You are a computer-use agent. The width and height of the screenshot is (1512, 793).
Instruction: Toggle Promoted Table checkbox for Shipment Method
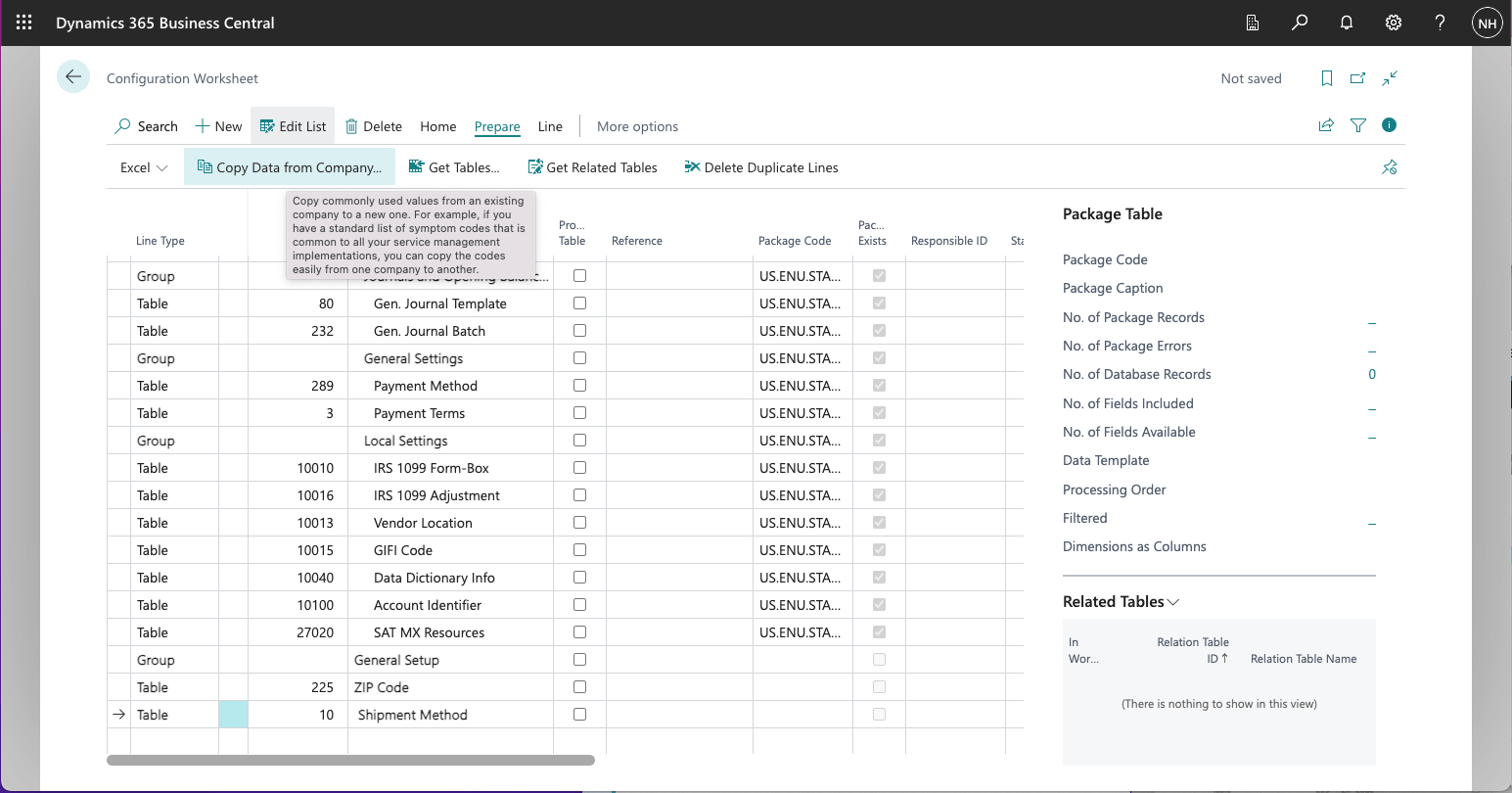pyautogui.click(x=579, y=715)
